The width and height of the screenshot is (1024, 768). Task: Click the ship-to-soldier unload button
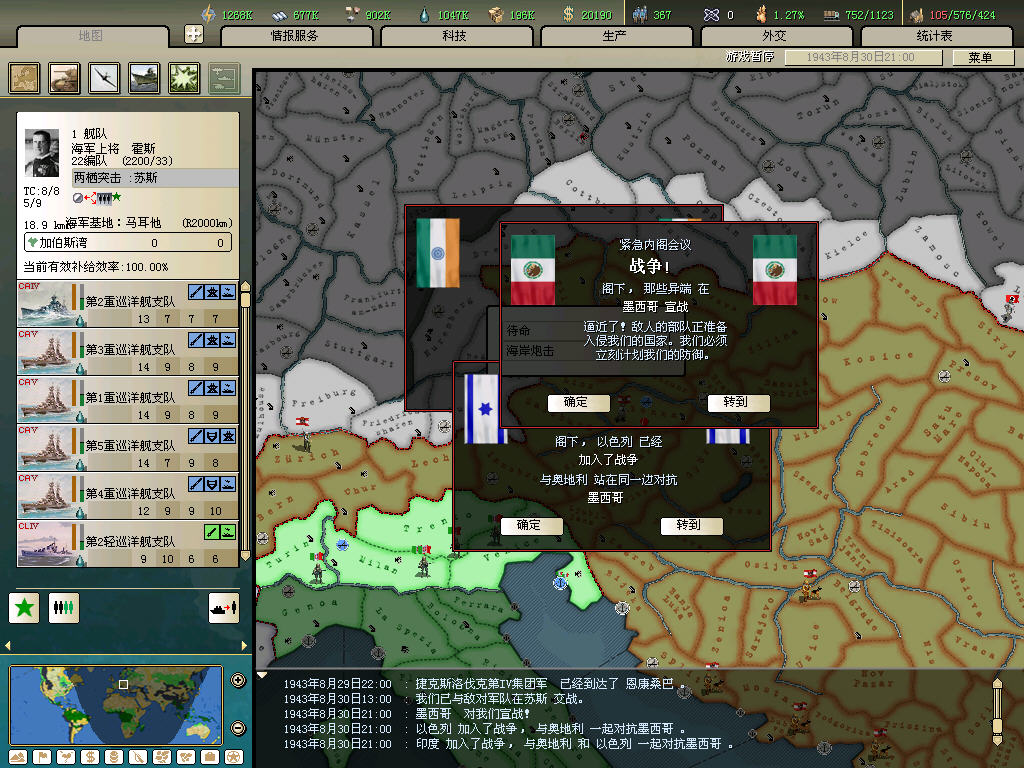click(223, 608)
